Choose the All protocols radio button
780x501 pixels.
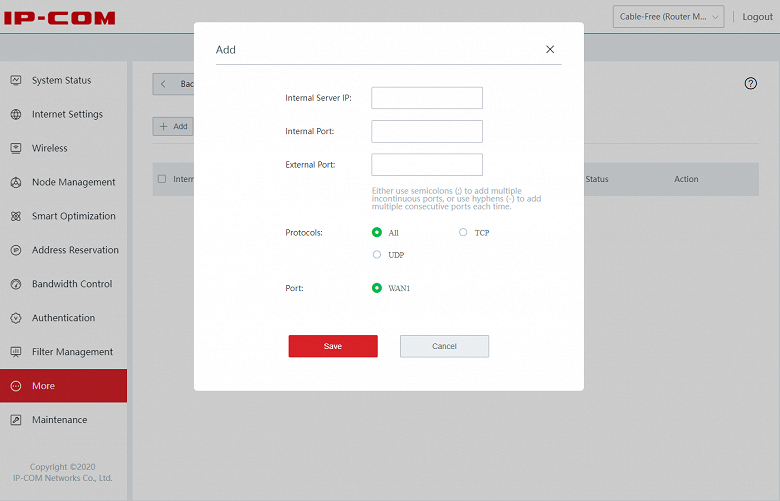(x=377, y=232)
